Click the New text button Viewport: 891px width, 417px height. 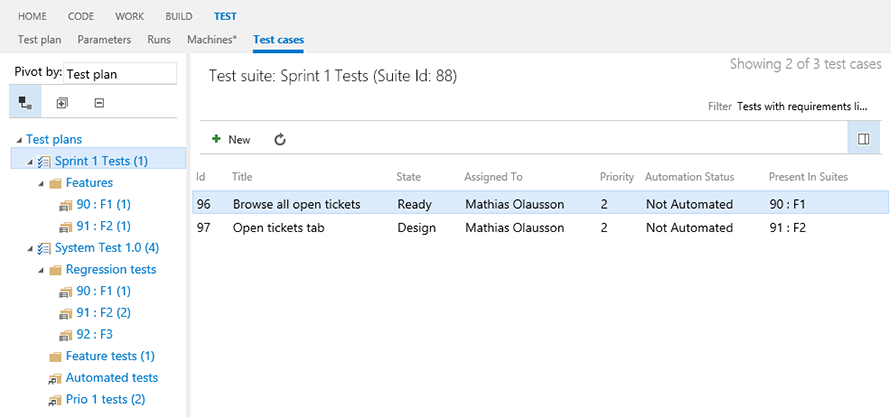239,140
